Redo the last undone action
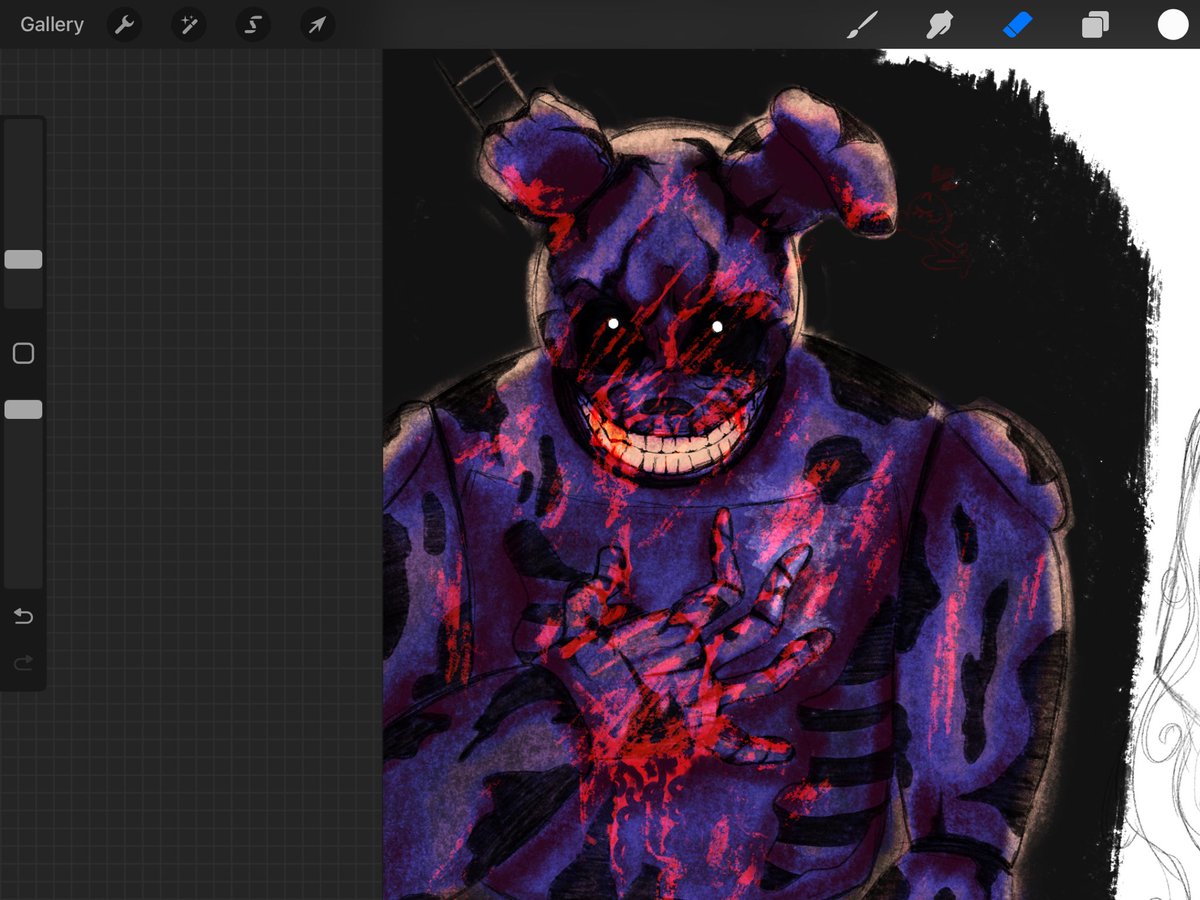Screen dimensions: 1200x900 (23, 663)
